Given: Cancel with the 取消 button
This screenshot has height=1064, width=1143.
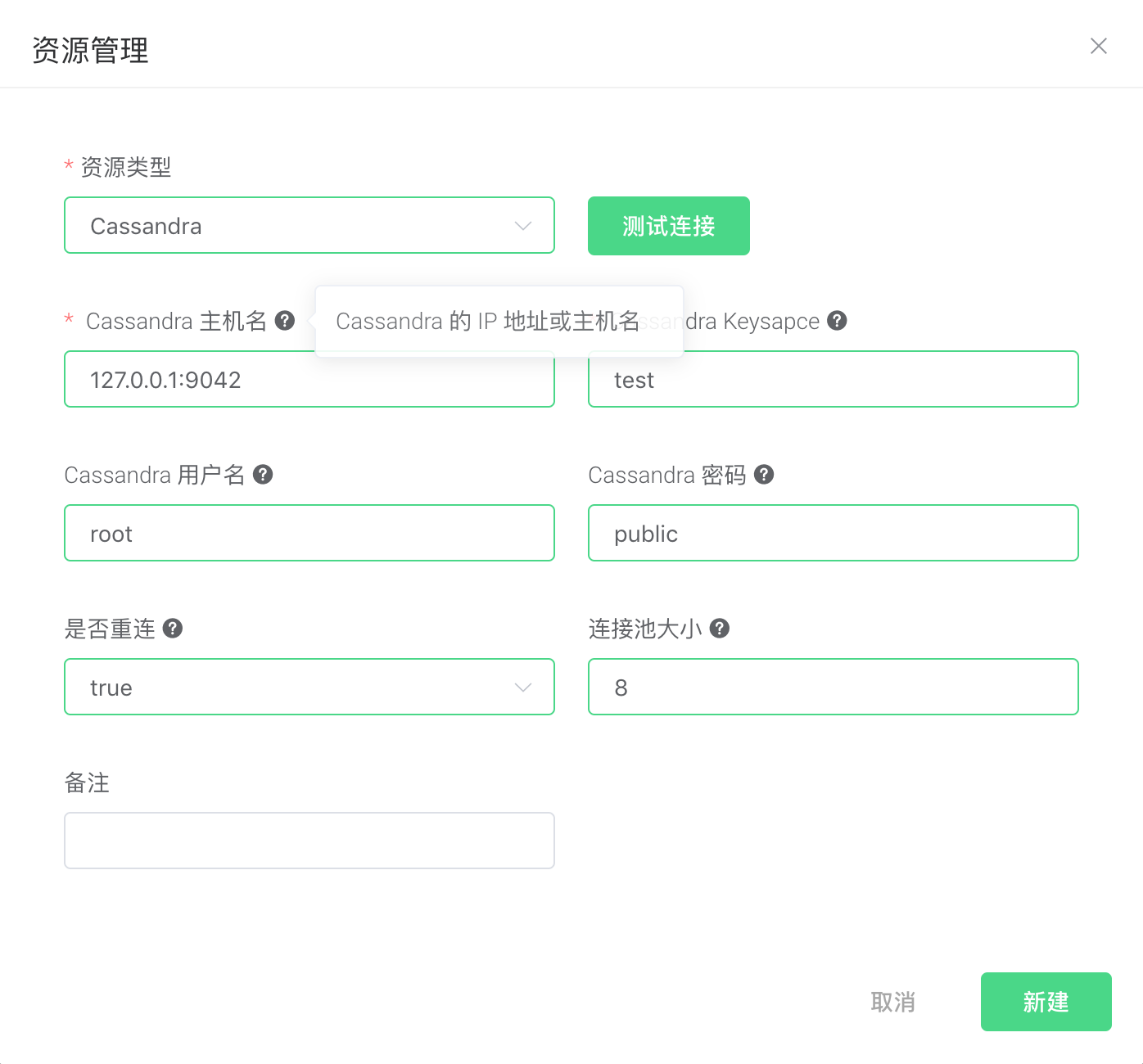Looking at the screenshot, I should (892, 1002).
